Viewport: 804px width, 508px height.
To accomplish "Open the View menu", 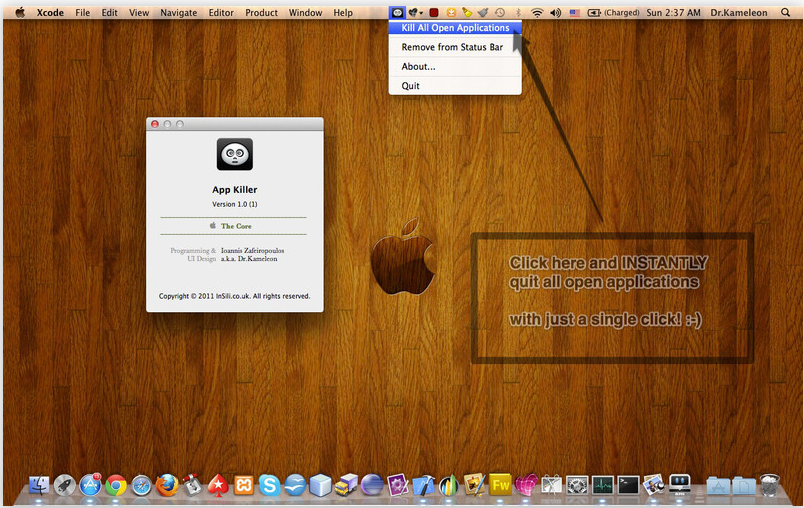I will pos(139,13).
